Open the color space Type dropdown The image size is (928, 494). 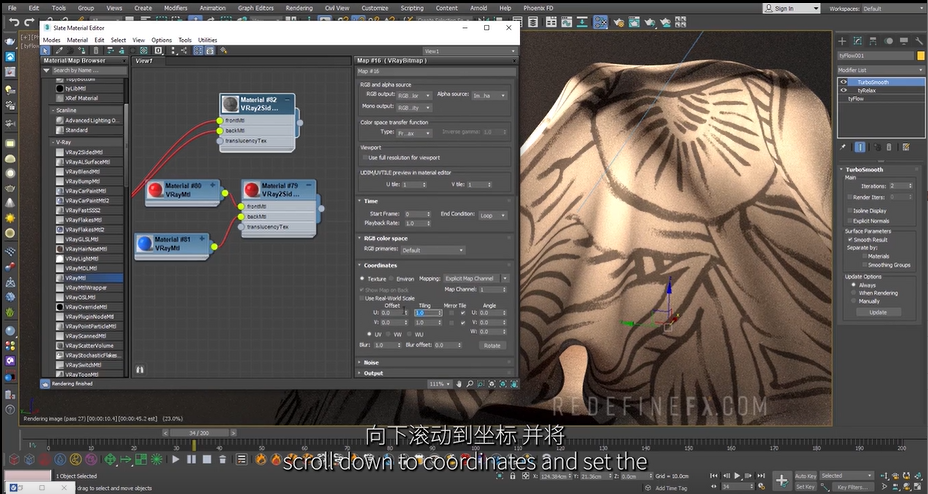(414, 133)
